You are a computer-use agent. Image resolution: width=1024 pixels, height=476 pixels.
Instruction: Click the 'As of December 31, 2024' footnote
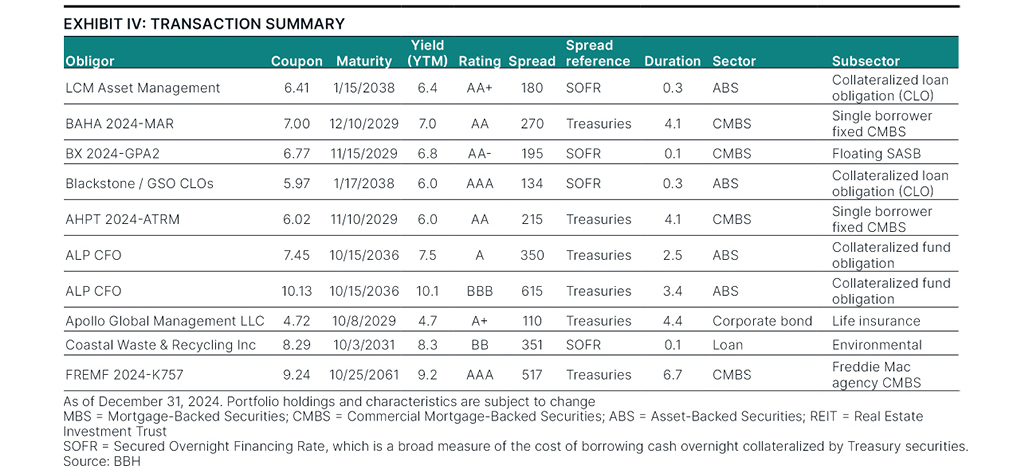coord(329,401)
